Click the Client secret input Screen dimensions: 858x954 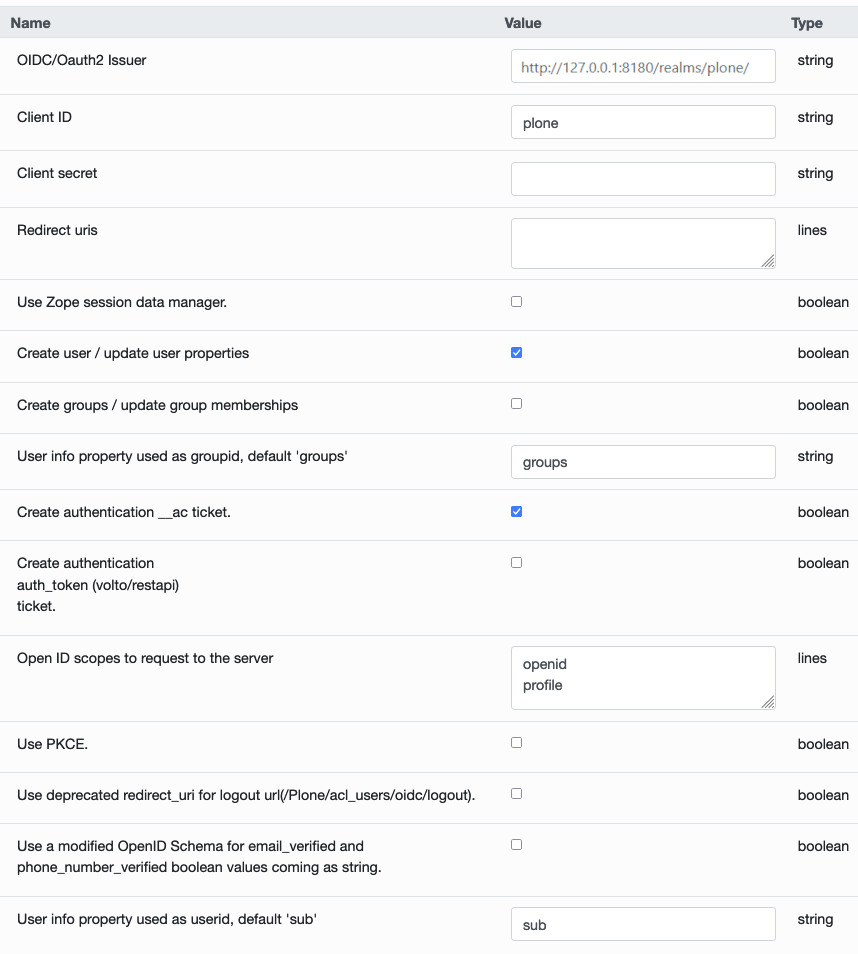(643, 179)
